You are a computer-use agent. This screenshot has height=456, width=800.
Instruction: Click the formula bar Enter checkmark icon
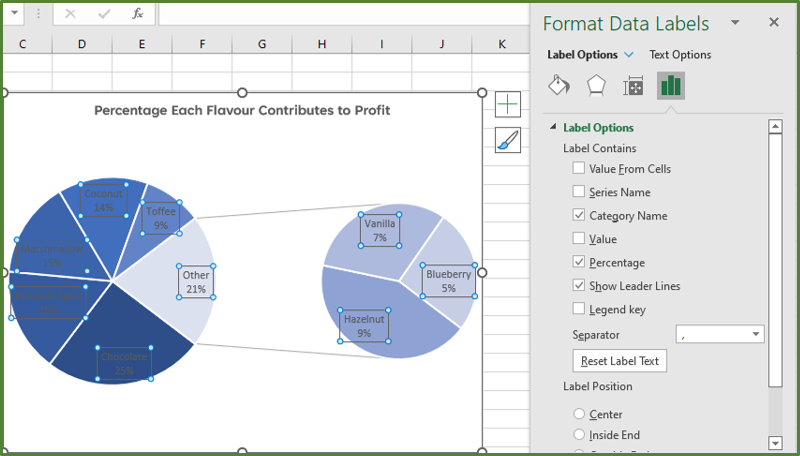[x=104, y=14]
